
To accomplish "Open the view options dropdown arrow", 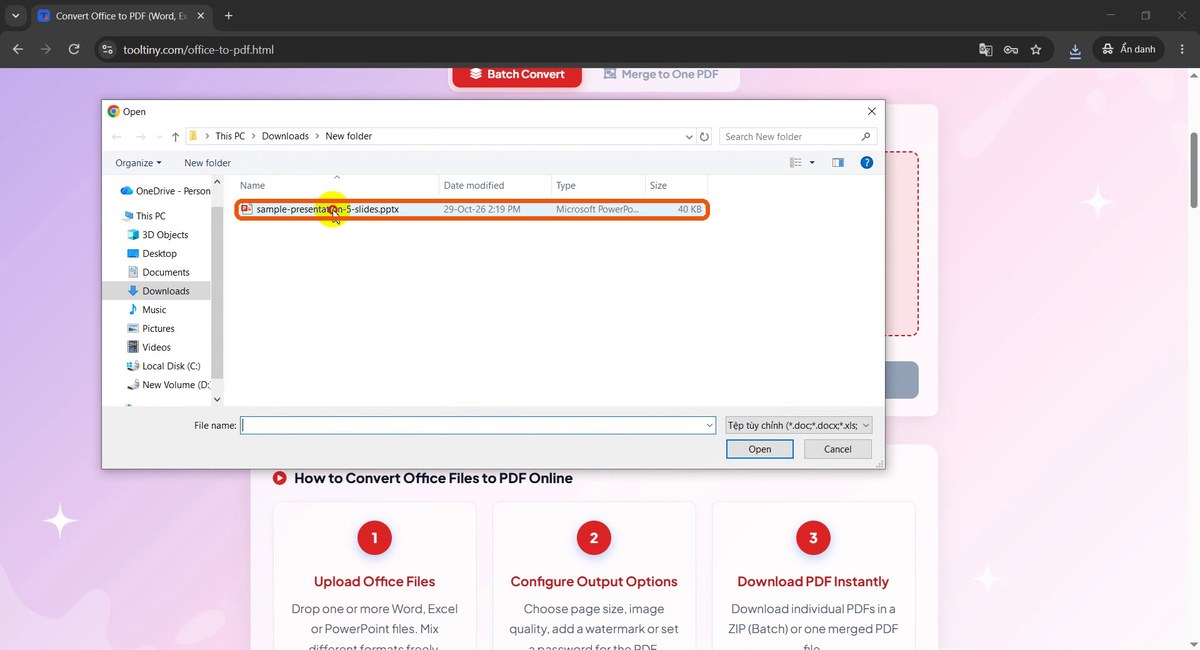I will (812, 162).
